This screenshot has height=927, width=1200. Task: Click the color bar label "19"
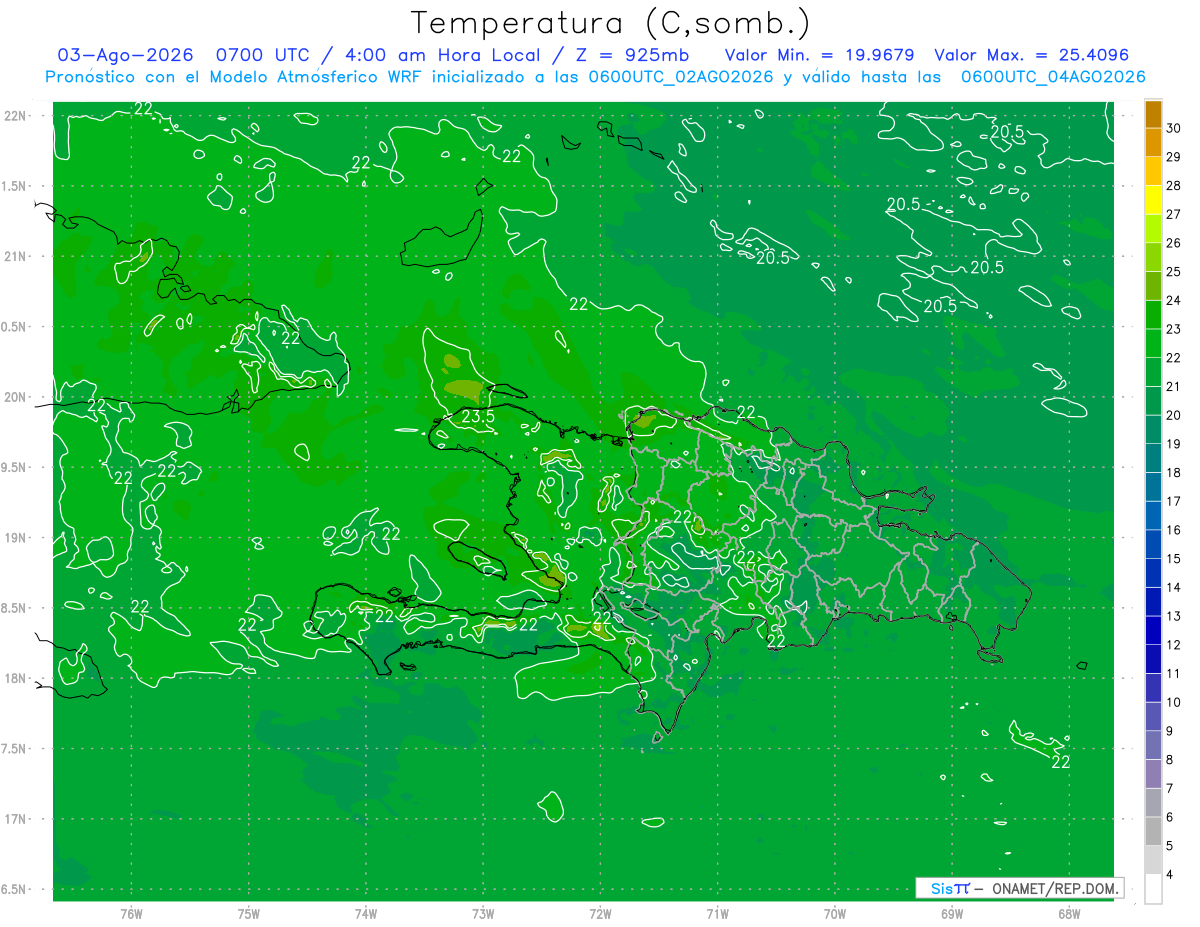coord(1174,444)
